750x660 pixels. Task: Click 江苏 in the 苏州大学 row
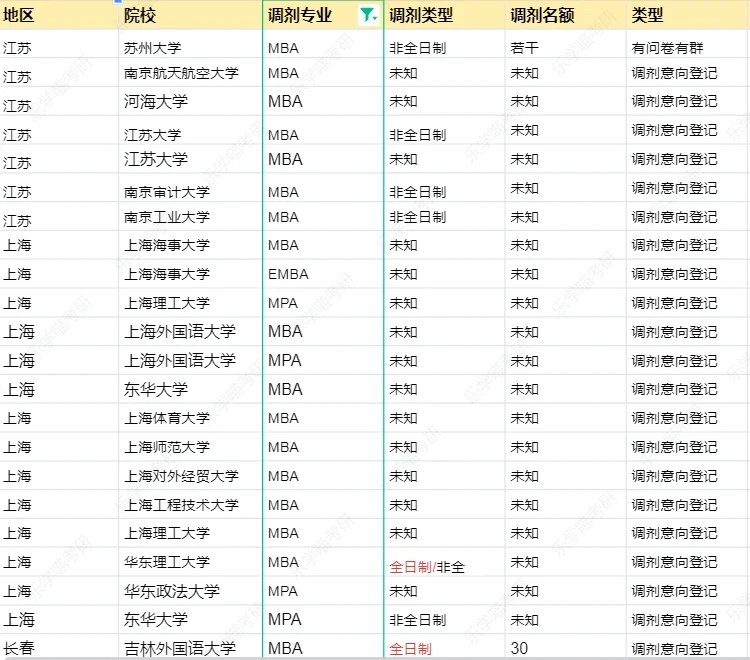(17, 48)
